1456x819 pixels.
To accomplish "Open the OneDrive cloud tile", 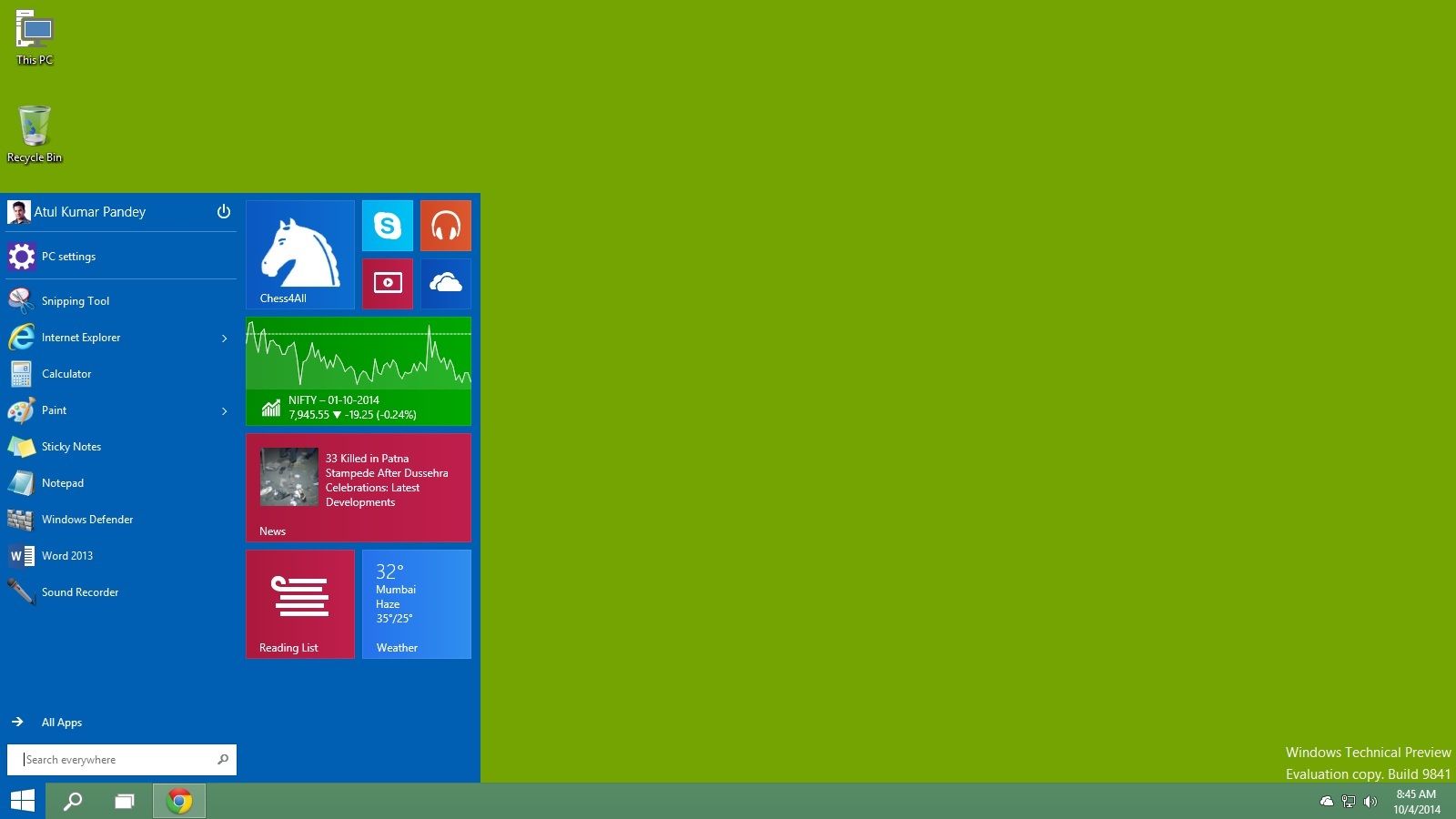I will [x=446, y=284].
